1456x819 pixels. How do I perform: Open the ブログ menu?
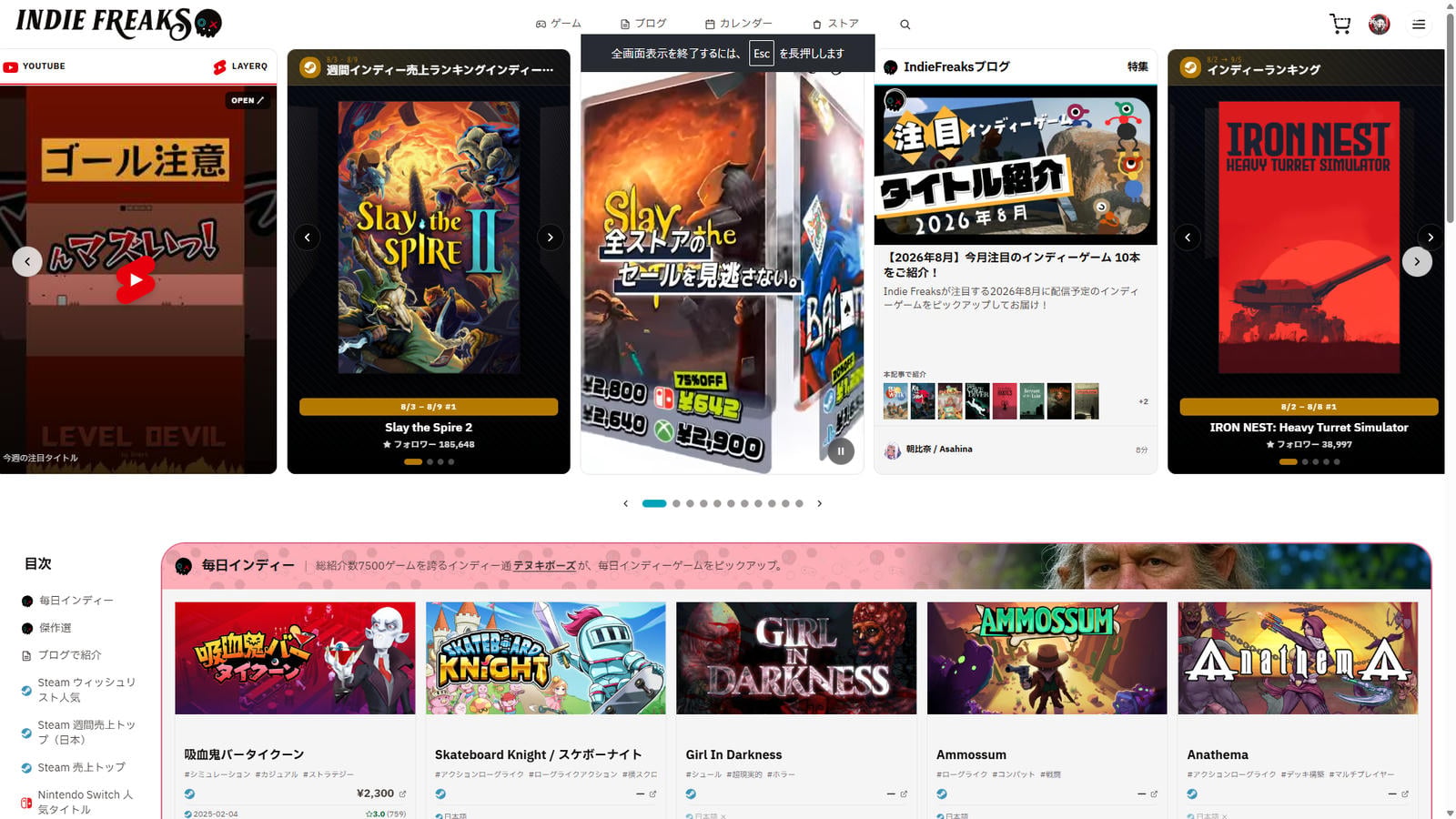[x=643, y=24]
